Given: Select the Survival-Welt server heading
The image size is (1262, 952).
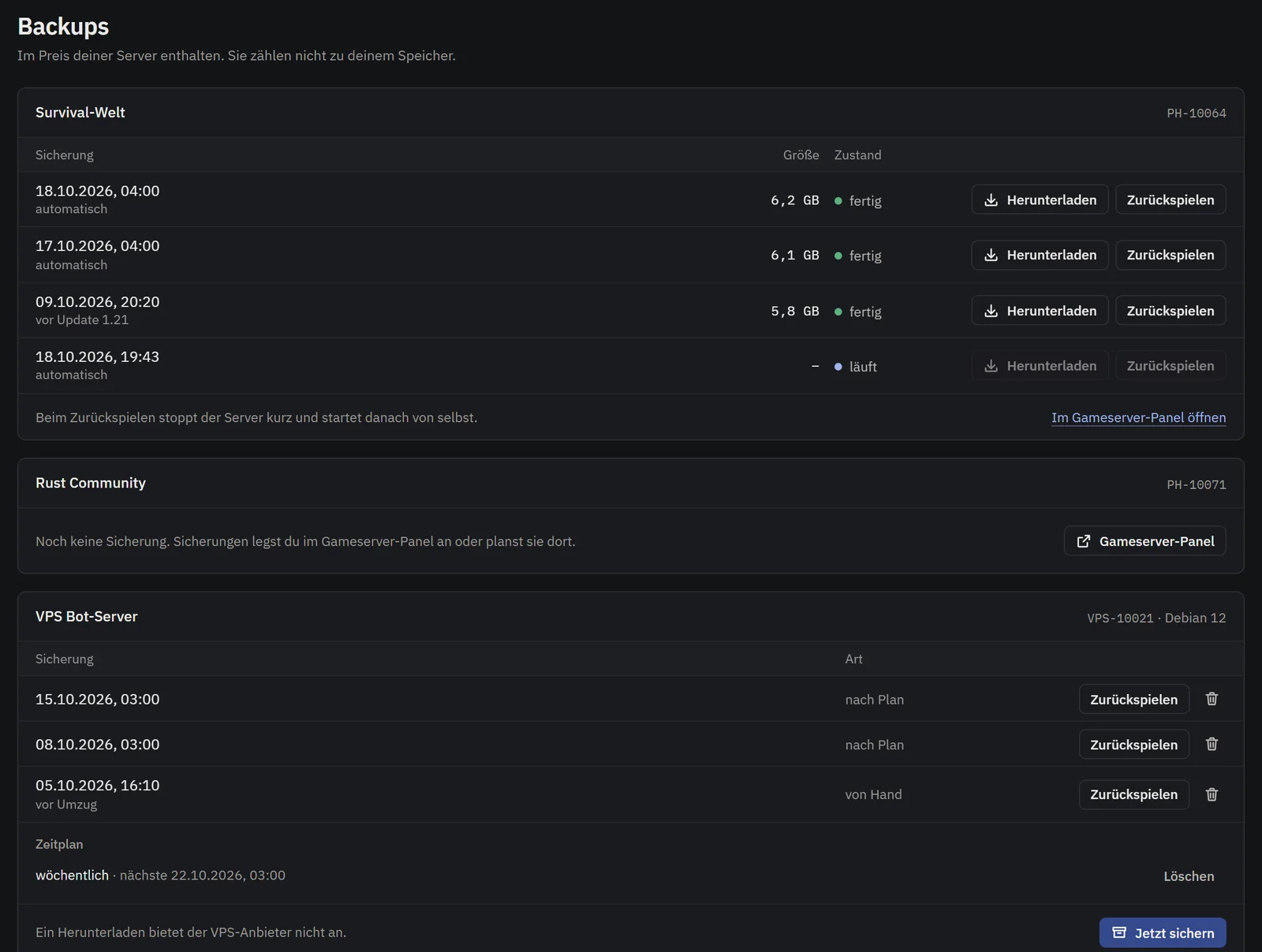Looking at the screenshot, I should tap(80, 112).
